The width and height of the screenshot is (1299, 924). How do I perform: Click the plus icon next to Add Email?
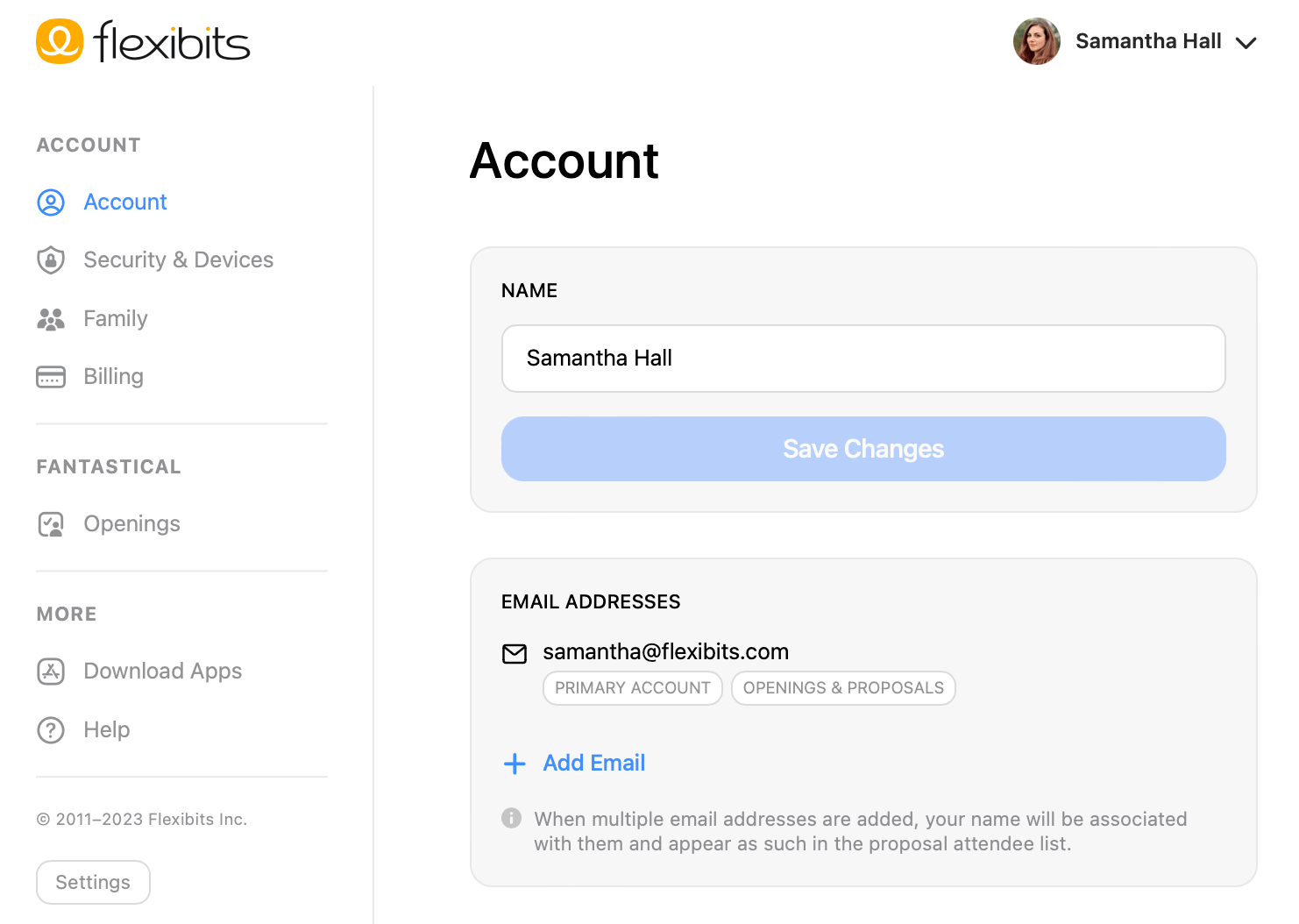click(515, 764)
